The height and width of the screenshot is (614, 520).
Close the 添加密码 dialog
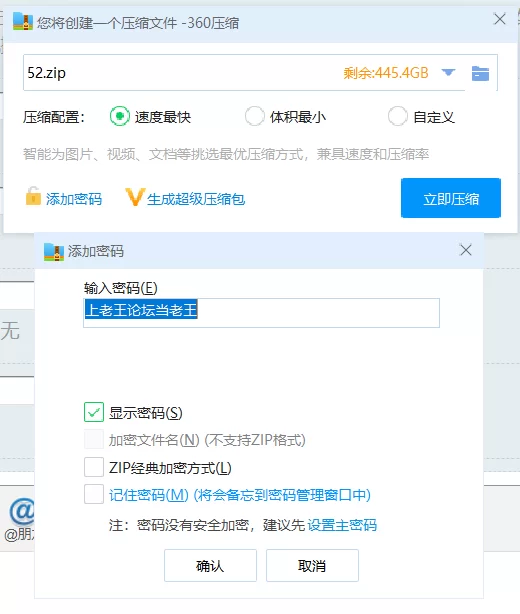pyautogui.click(x=466, y=250)
